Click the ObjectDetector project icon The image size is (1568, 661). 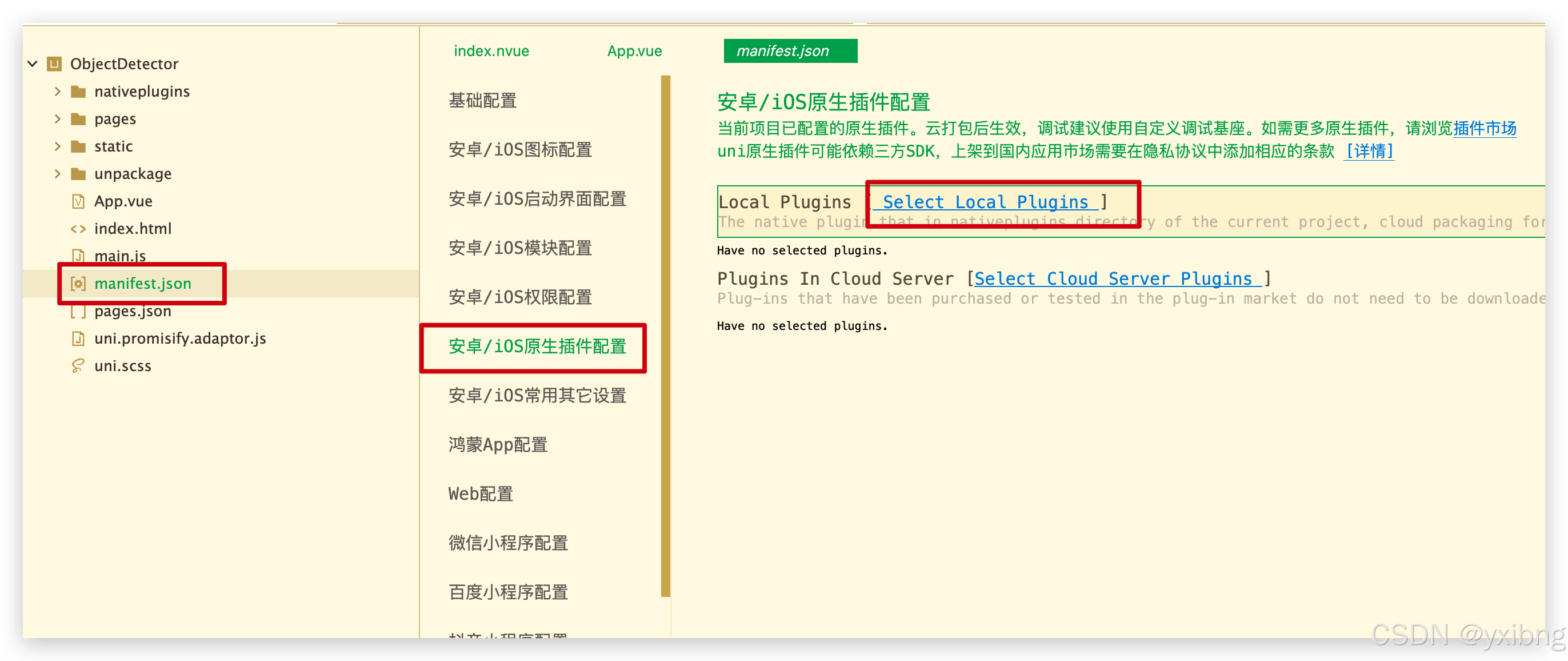pos(55,64)
